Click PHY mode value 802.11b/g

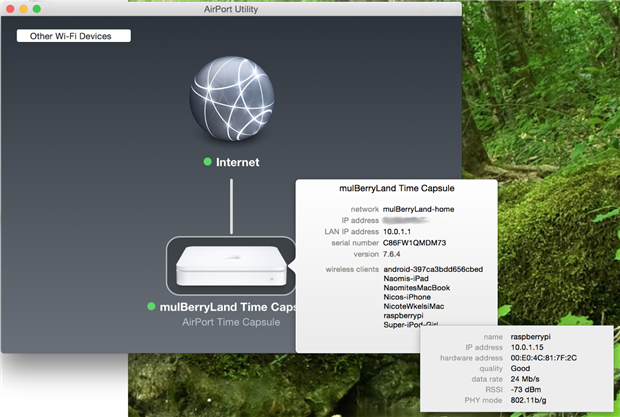coord(528,400)
